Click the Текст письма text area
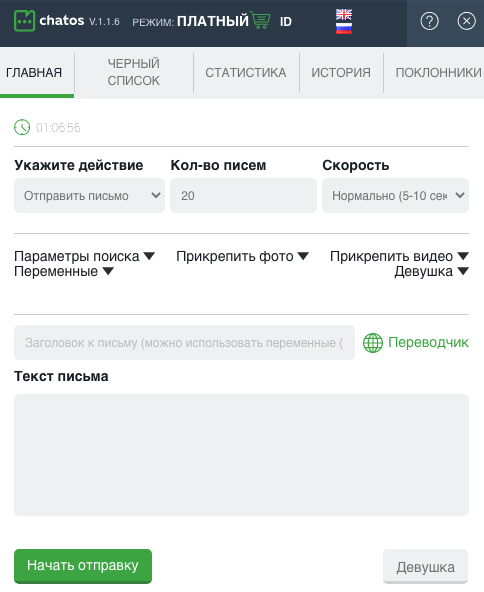The width and height of the screenshot is (484, 592). 241,455
